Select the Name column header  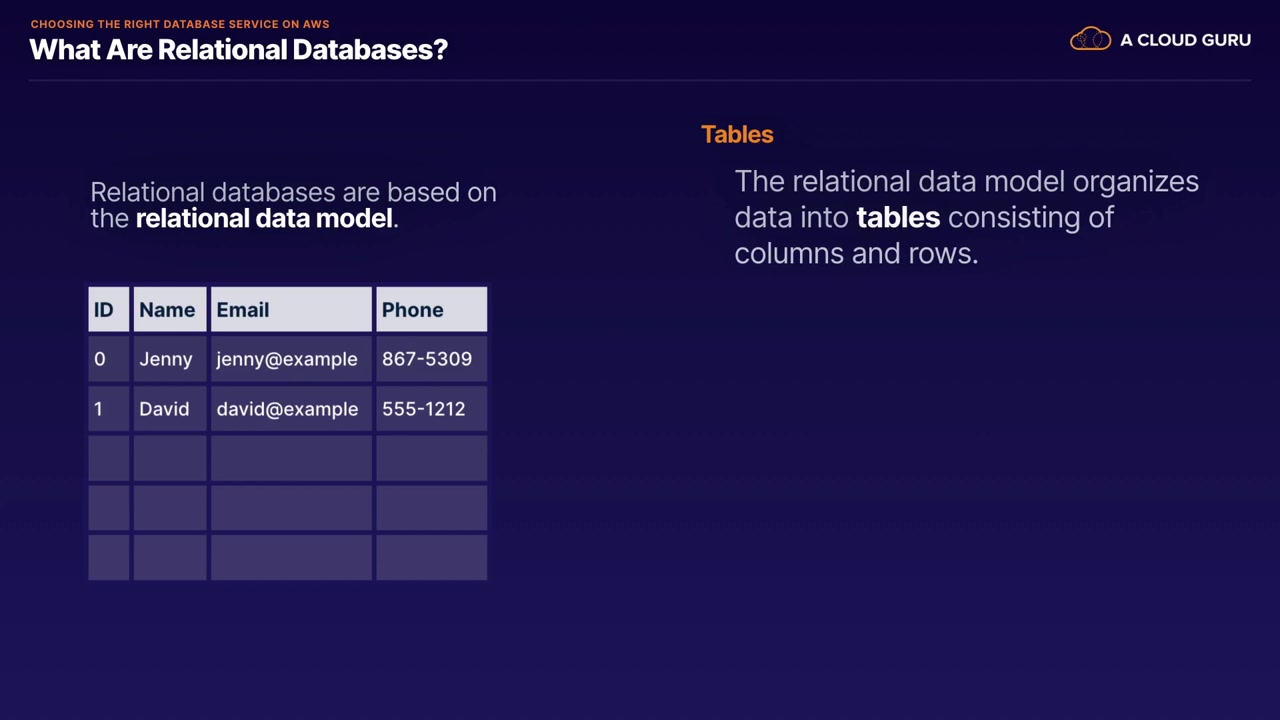[x=169, y=310]
